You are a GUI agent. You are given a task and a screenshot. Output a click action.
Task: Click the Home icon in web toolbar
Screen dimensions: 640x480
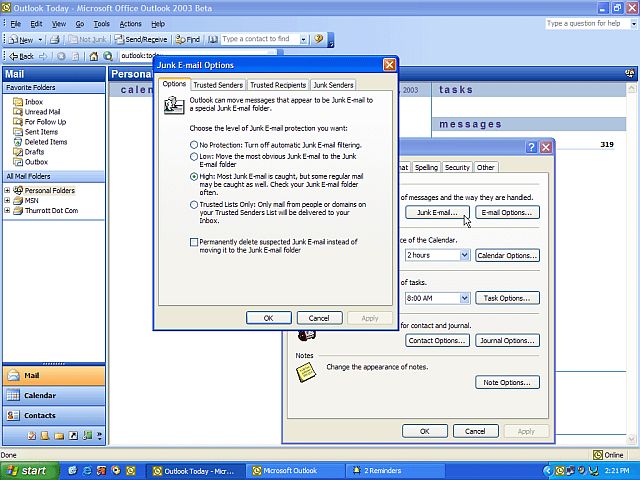[94, 56]
